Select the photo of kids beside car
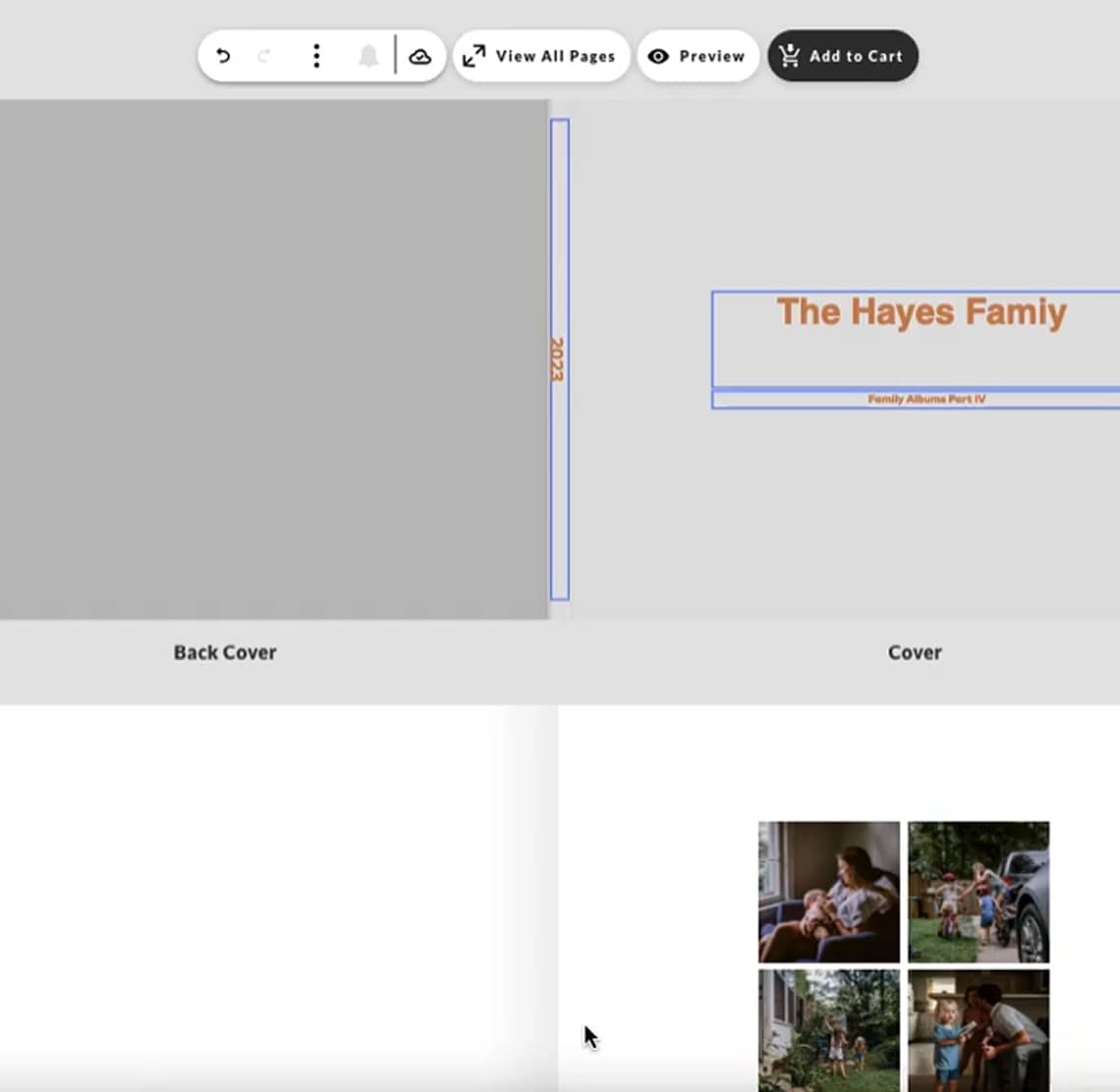This screenshot has height=1092, width=1120. click(x=979, y=892)
